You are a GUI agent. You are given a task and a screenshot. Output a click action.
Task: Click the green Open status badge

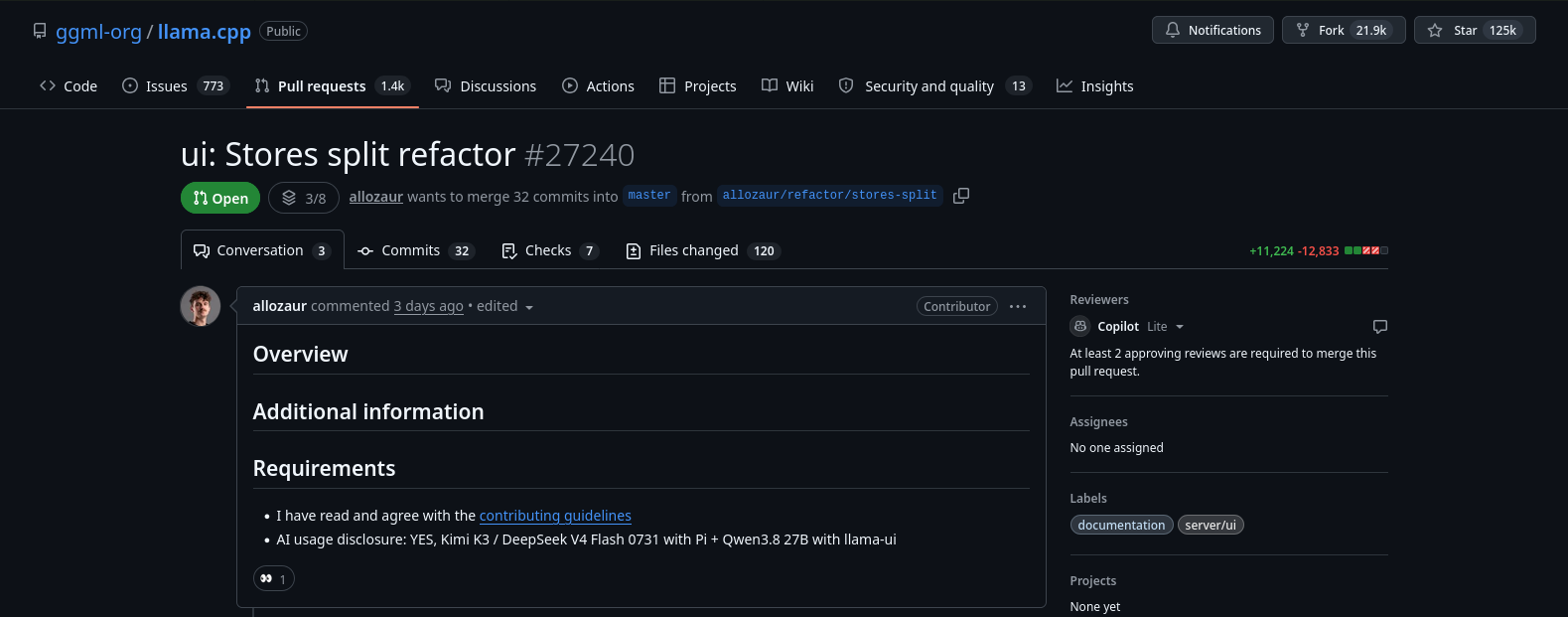click(x=220, y=198)
